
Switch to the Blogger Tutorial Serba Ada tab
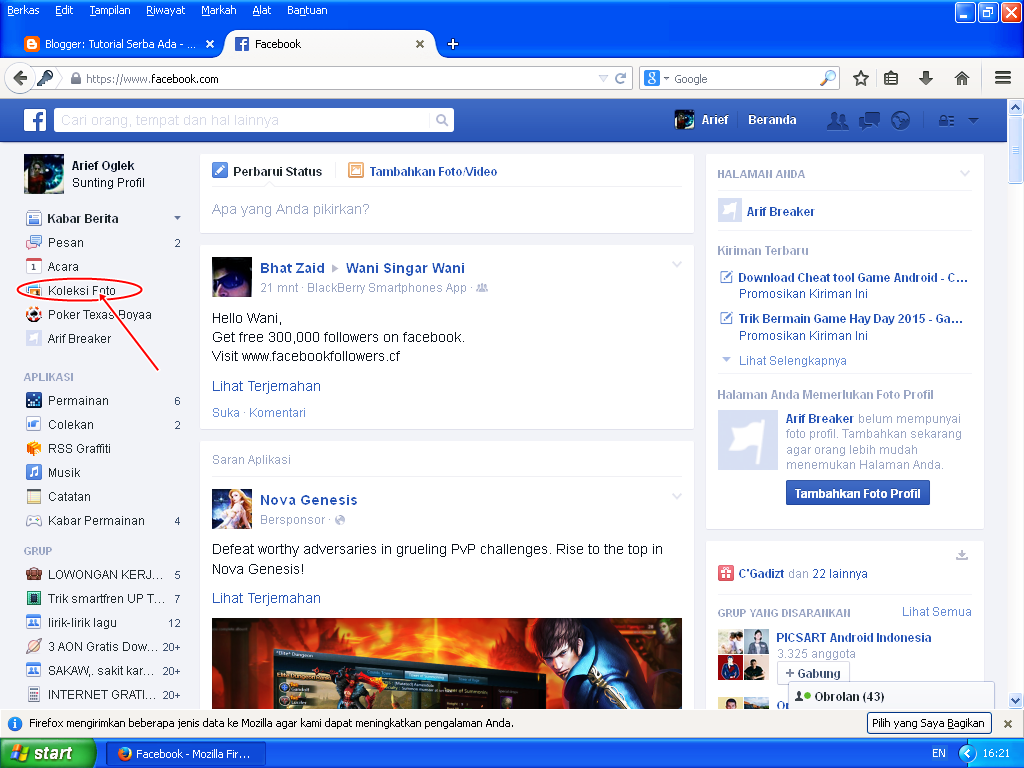coord(120,44)
